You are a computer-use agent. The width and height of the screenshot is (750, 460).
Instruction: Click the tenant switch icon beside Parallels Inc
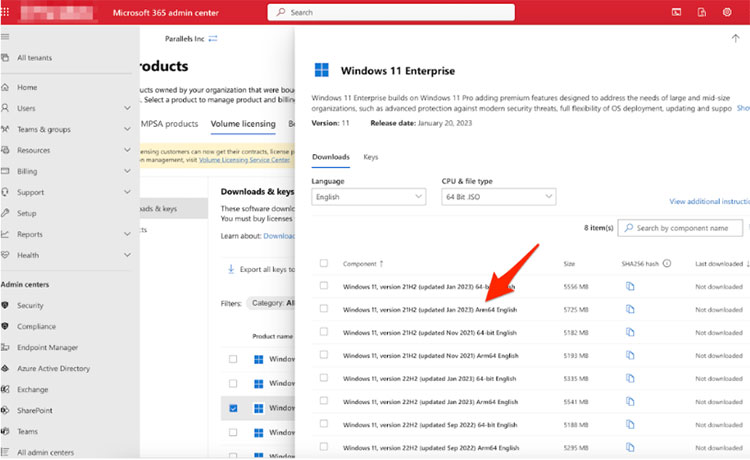pos(212,38)
